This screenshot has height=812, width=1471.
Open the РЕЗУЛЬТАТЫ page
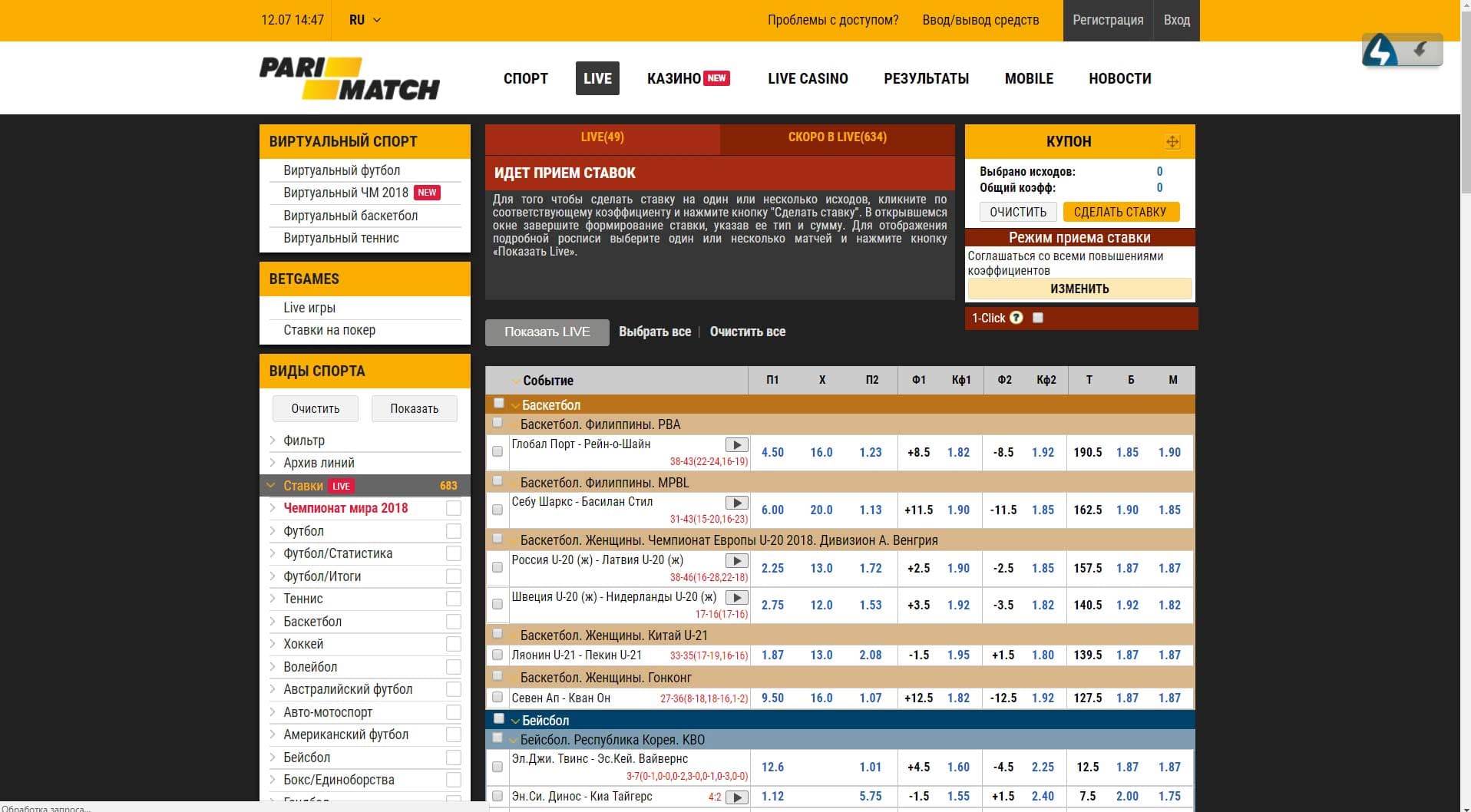tap(926, 78)
